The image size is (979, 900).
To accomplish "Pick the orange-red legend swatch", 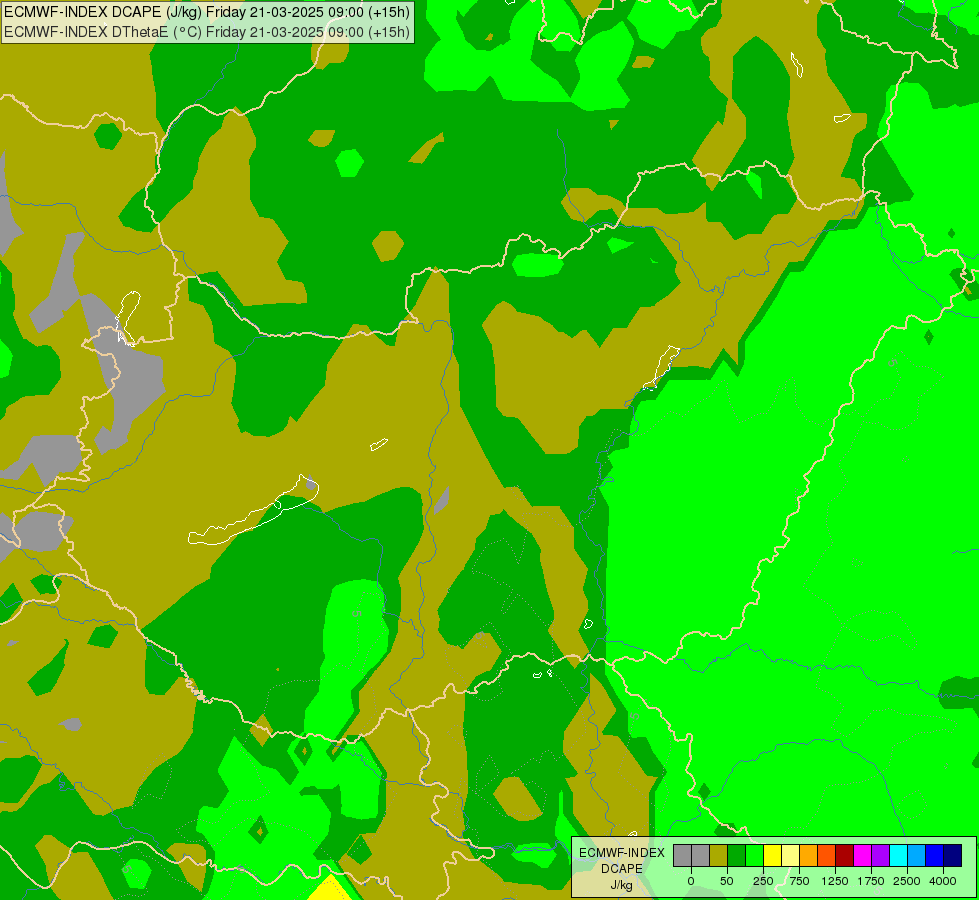I will [827, 856].
